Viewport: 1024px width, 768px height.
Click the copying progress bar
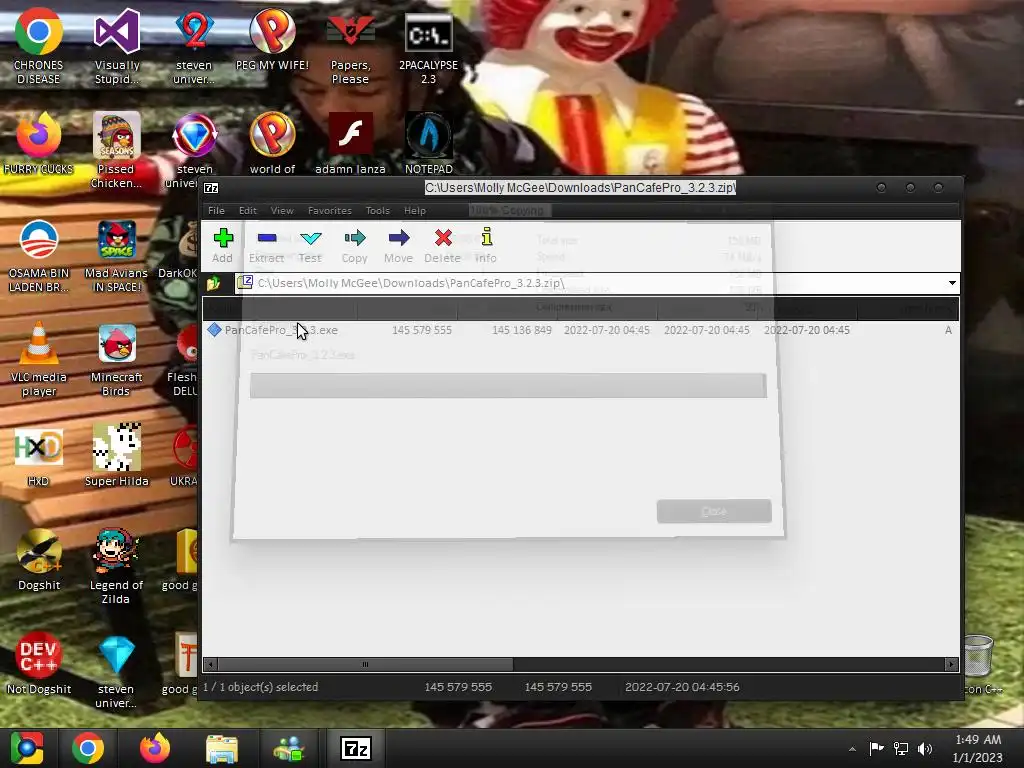(x=508, y=385)
